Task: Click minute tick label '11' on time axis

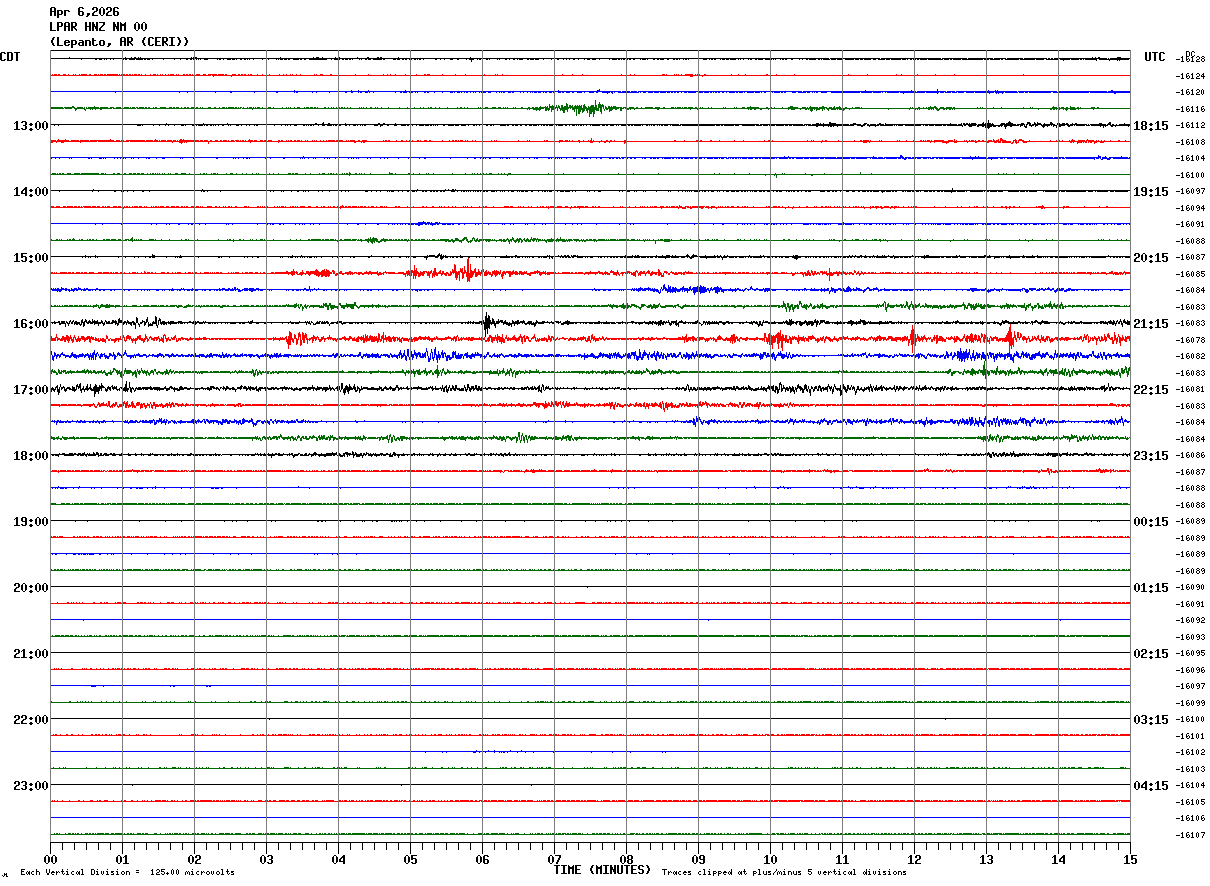Action: [x=842, y=860]
